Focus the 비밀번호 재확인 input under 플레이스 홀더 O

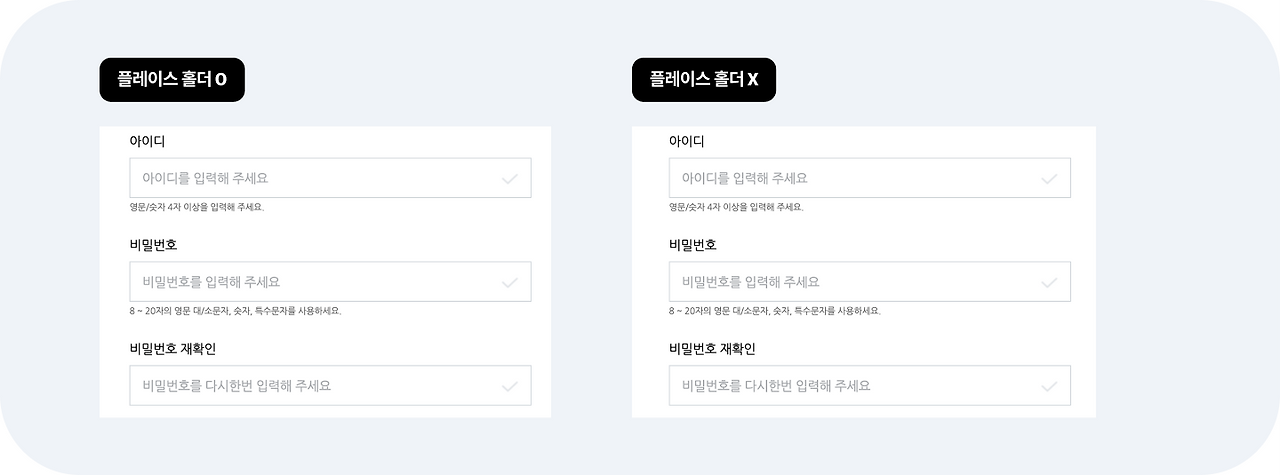(330, 385)
